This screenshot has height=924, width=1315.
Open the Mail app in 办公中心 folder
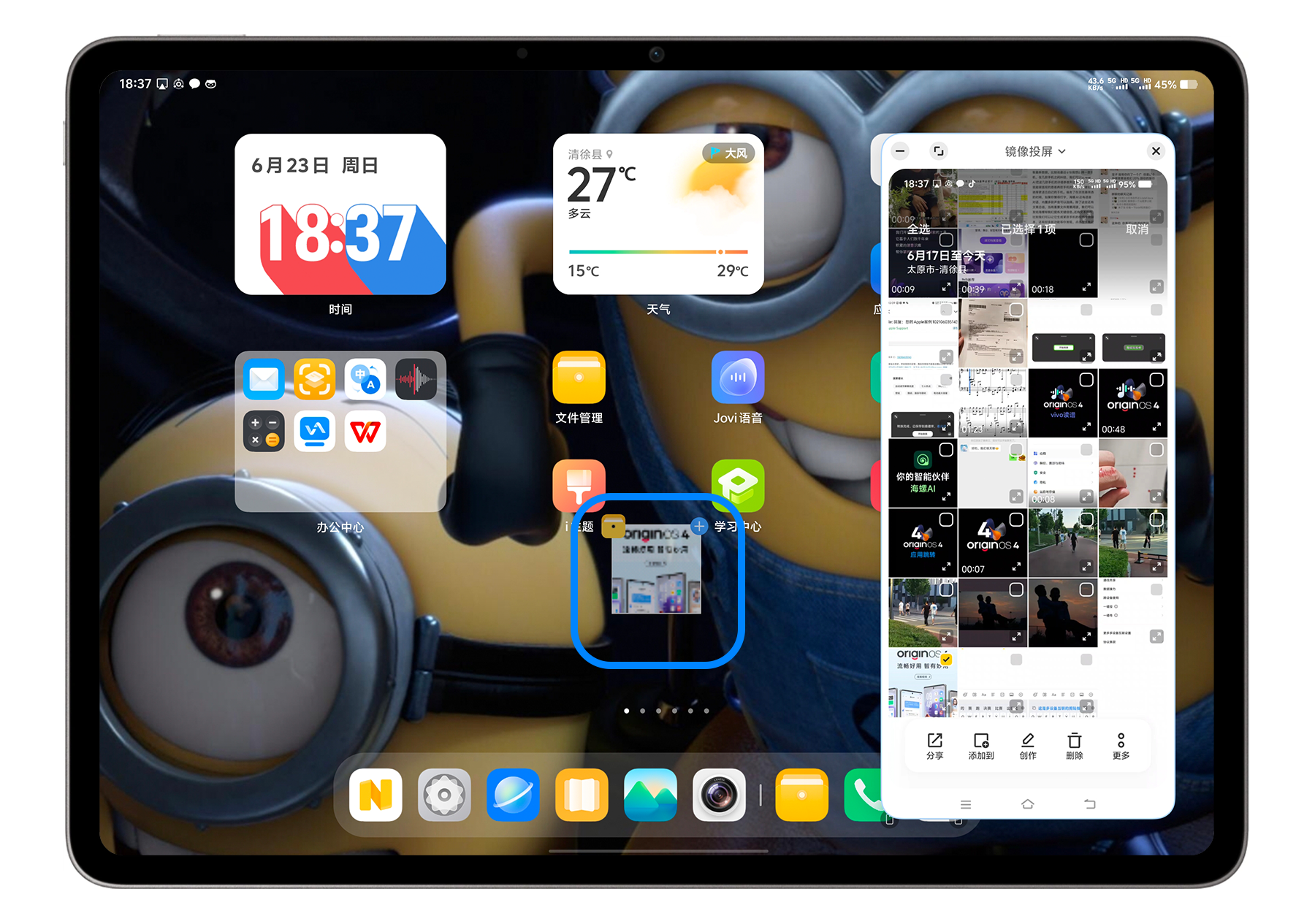264,379
